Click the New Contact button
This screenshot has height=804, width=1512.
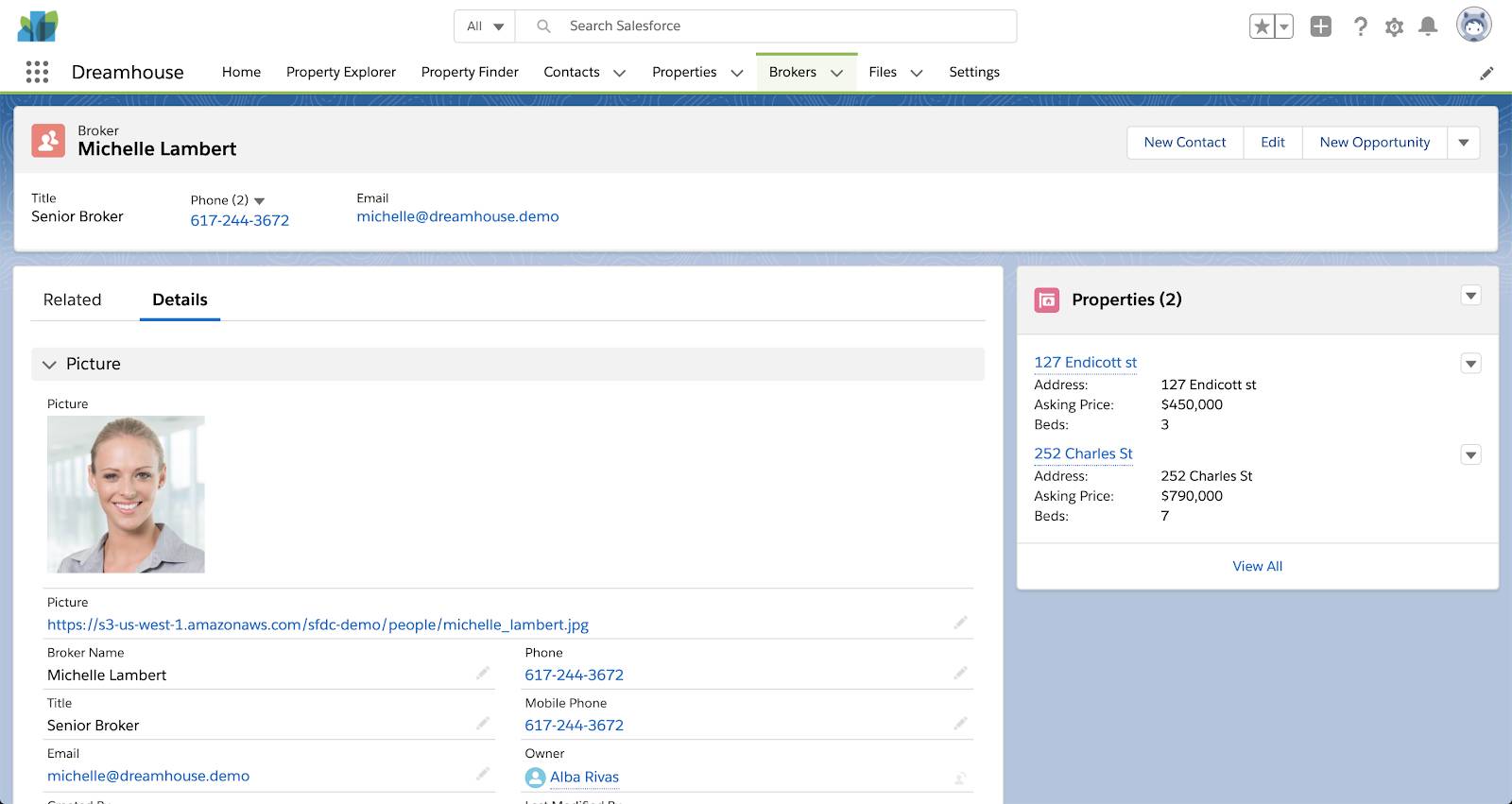pos(1185,143)
